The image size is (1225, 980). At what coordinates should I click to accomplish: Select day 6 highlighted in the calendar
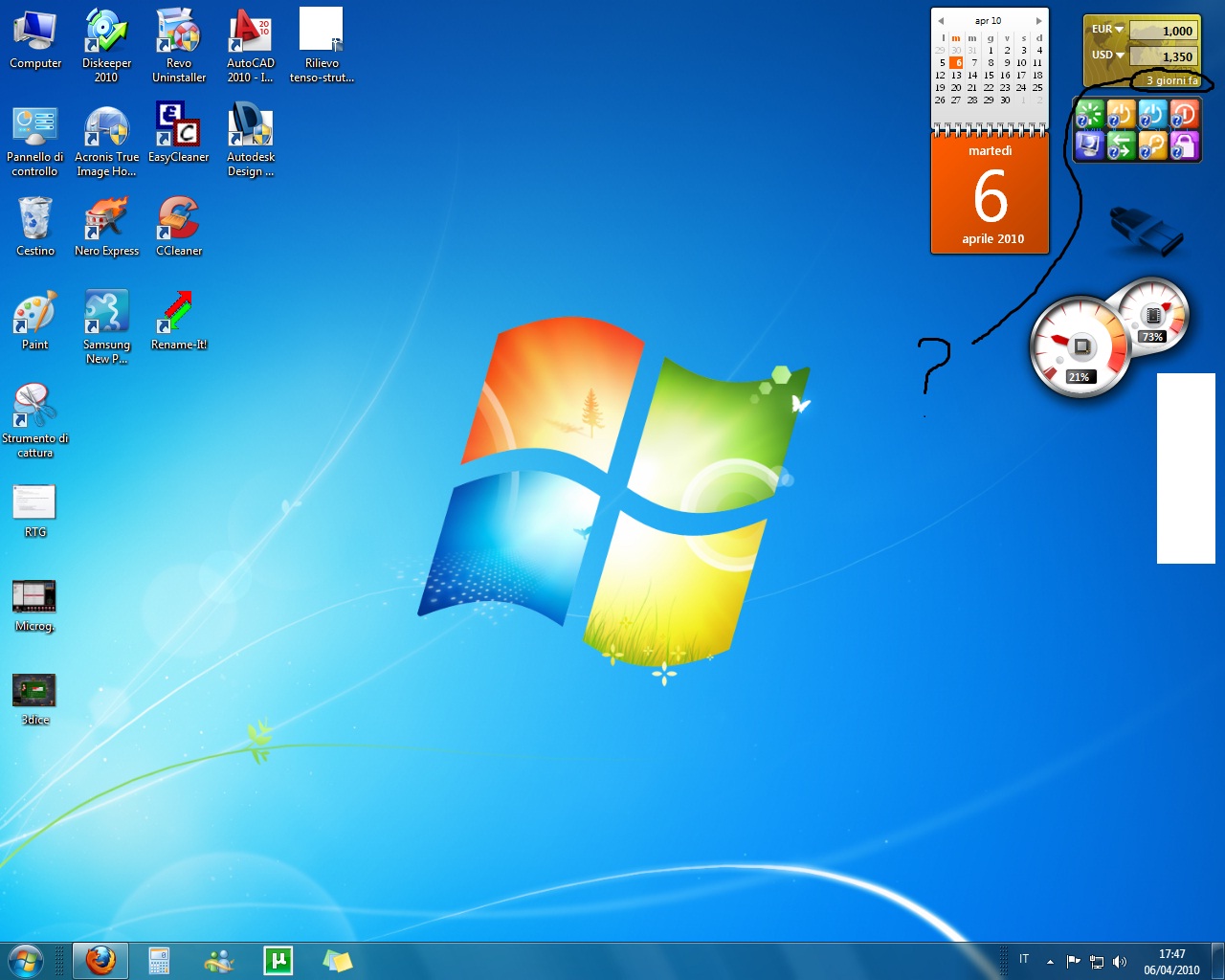tap(956, 63)
